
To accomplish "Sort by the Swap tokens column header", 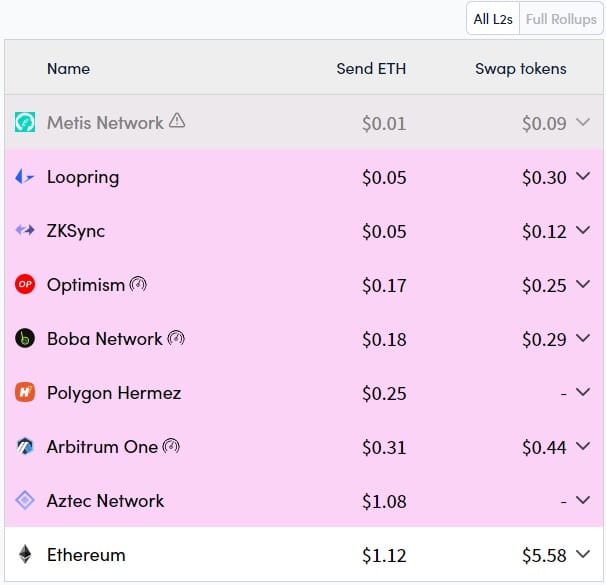I will click(x=521, y=69).
